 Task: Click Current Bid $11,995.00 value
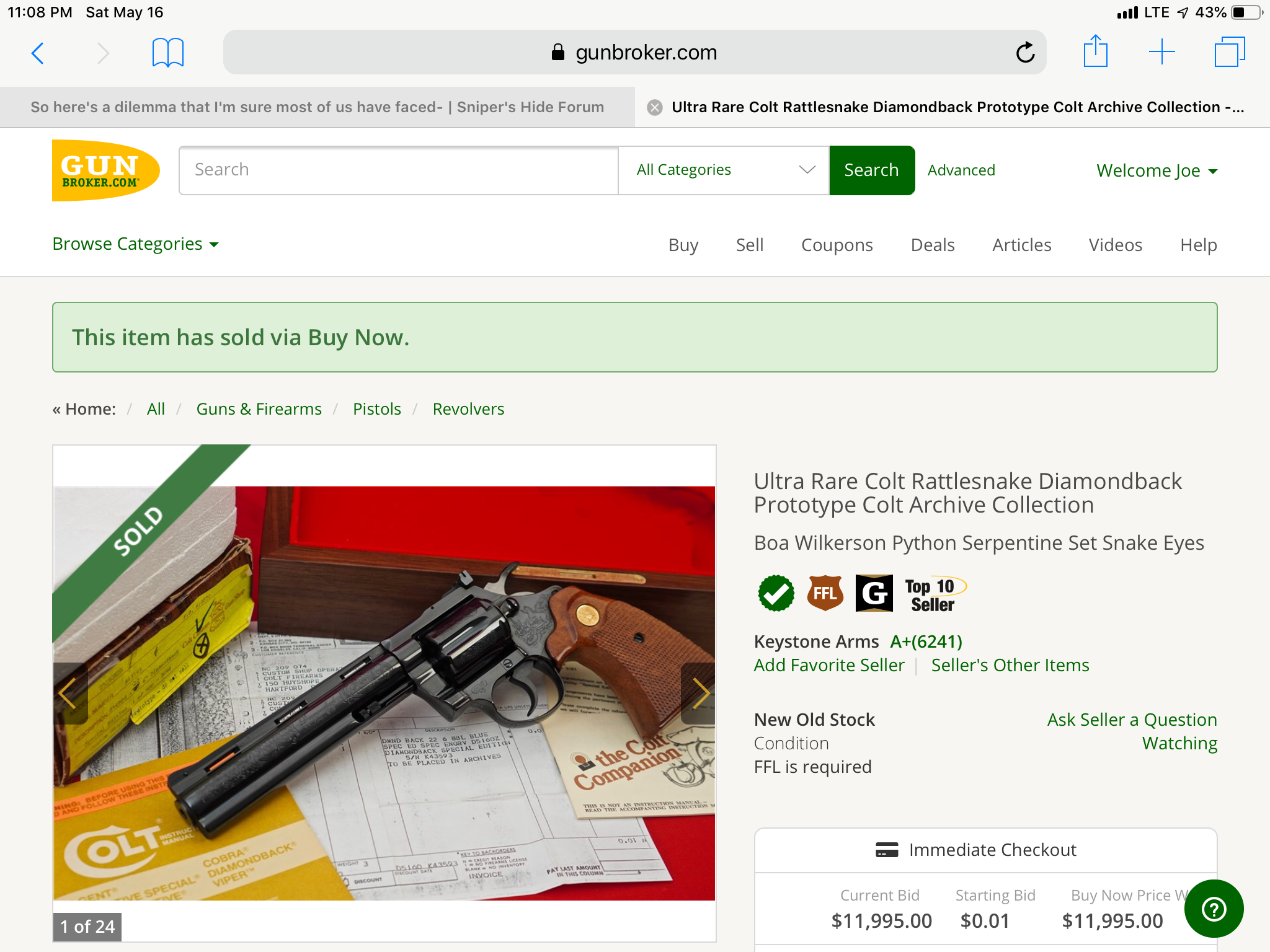coord(881,921)
